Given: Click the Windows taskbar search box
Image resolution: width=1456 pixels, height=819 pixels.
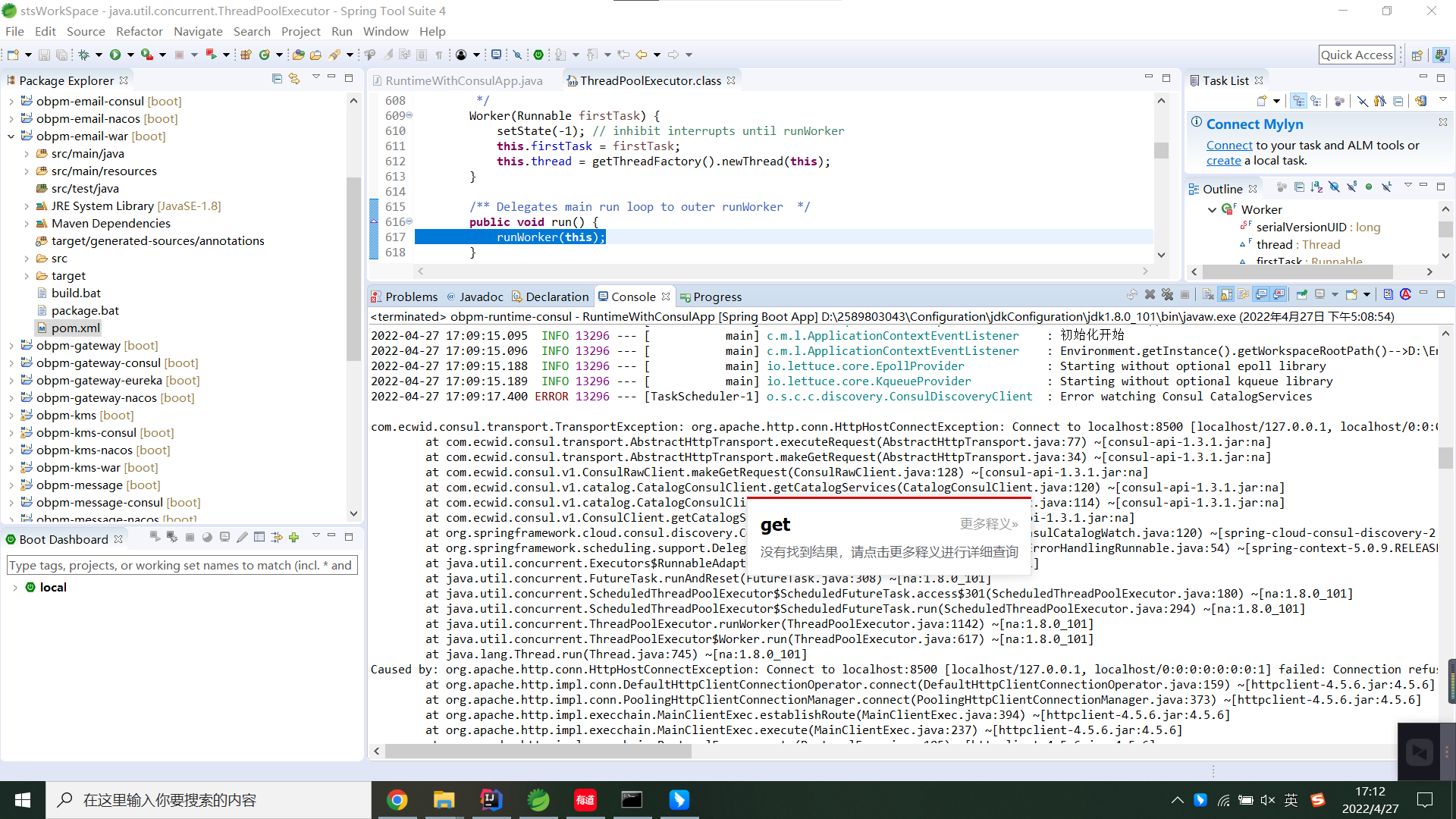Looking at the screenshot, I should (209, 800).
